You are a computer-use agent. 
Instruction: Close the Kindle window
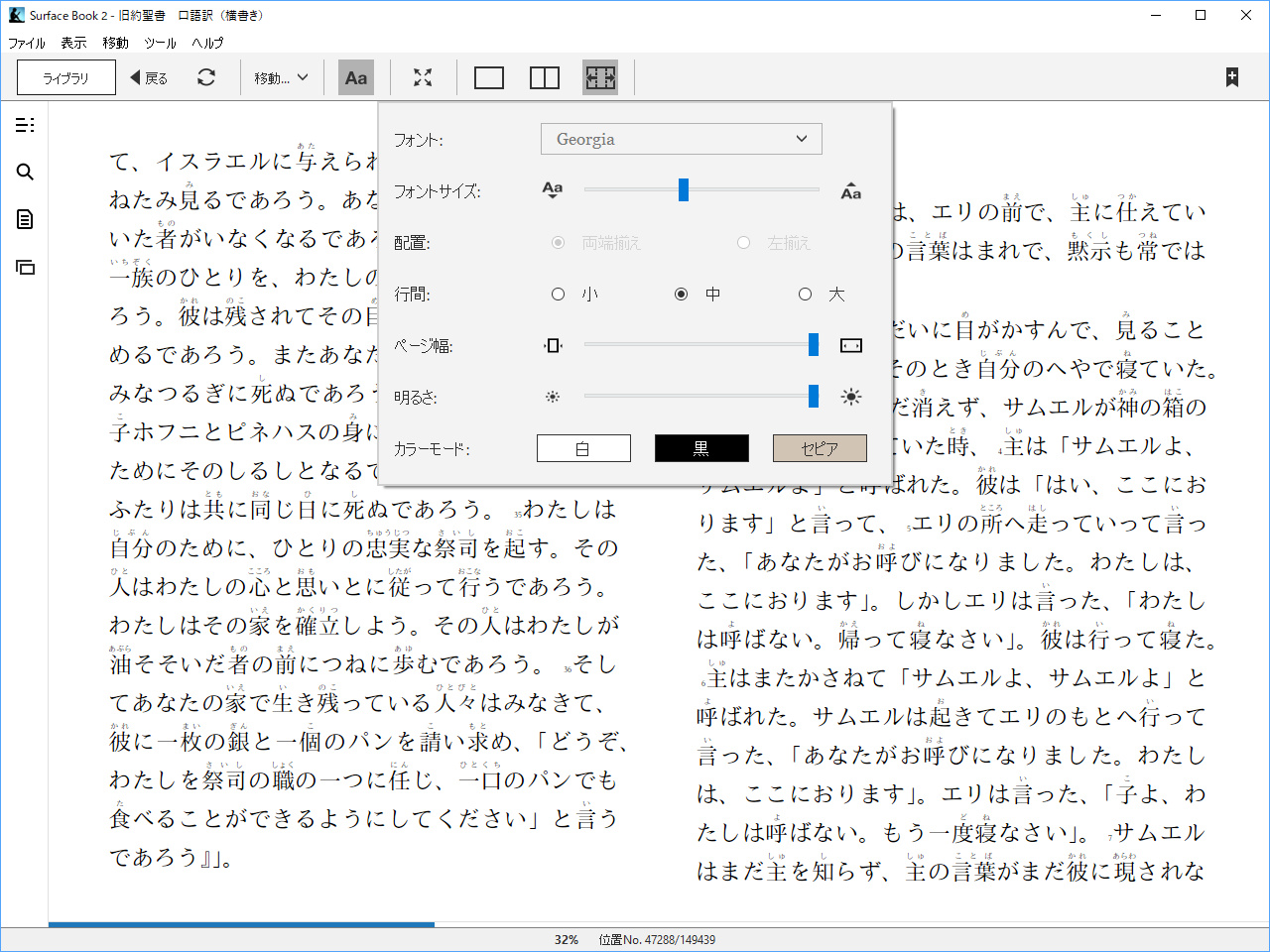pos(1246,15)
